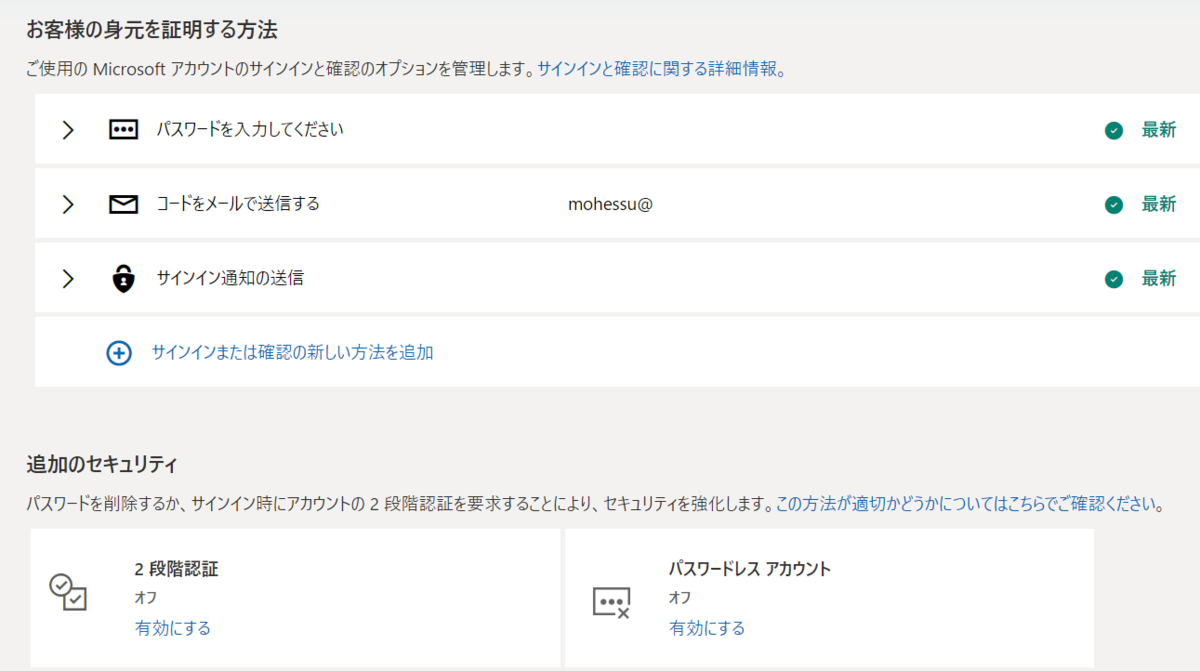Screen dimensions: 1200x671
Task: Click the passwordless account icon
Action: 611,602
